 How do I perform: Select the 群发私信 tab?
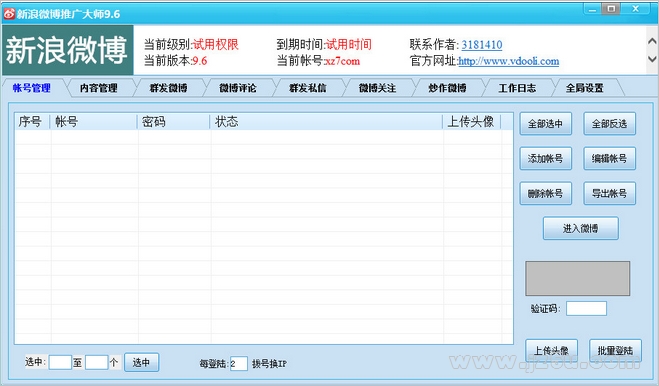point(308,88)
